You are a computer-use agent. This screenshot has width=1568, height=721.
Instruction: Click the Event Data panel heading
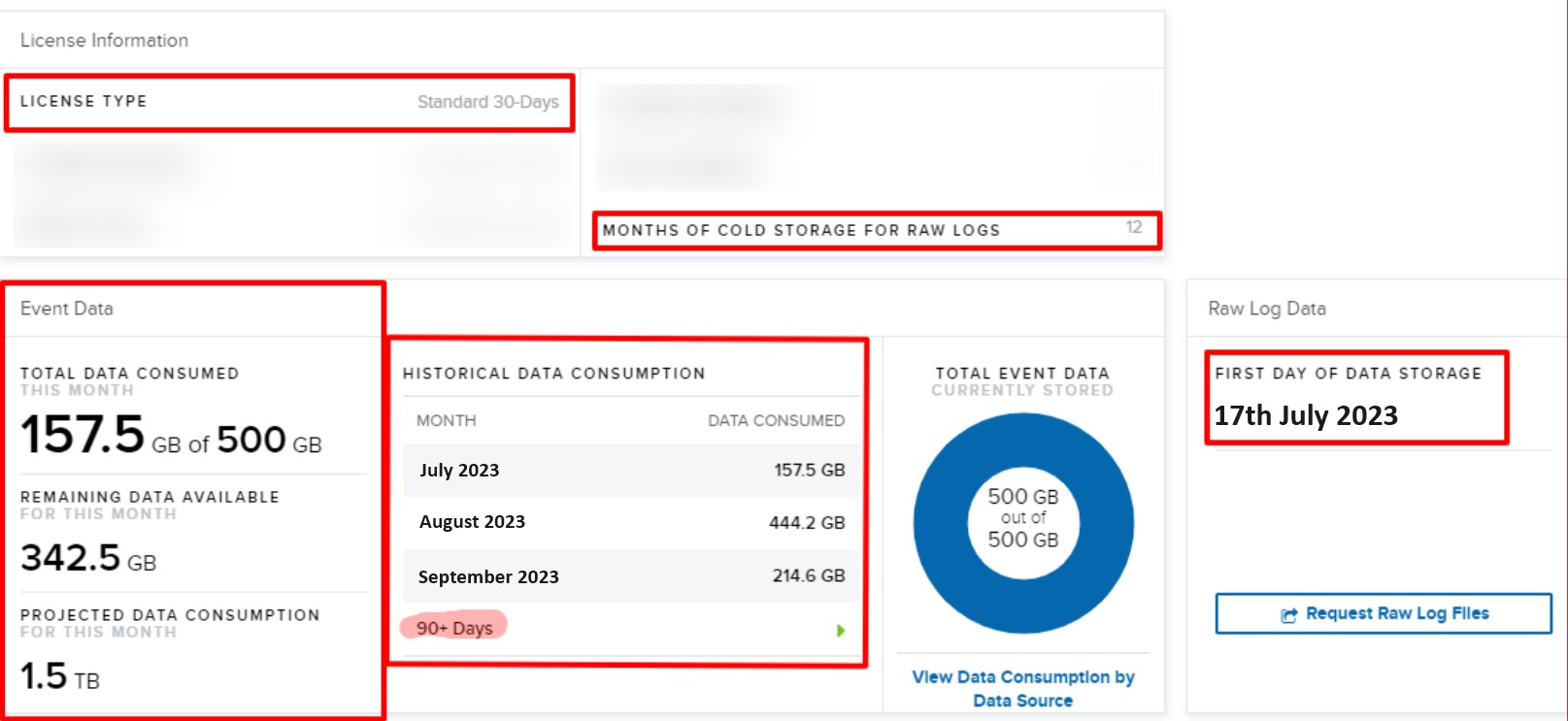(x=66, y=309)
